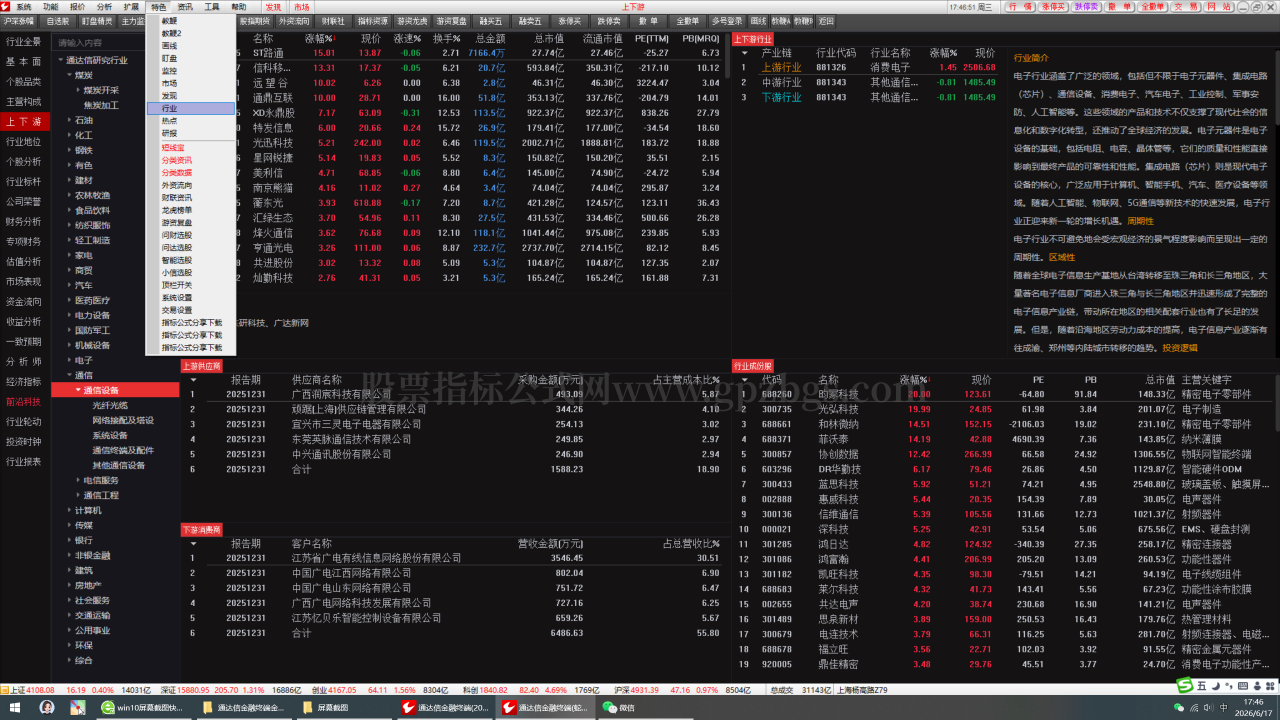Click the 上证 index indicator icon
The height and width of the screenshot is (720, 1280).
pos(5,689)
